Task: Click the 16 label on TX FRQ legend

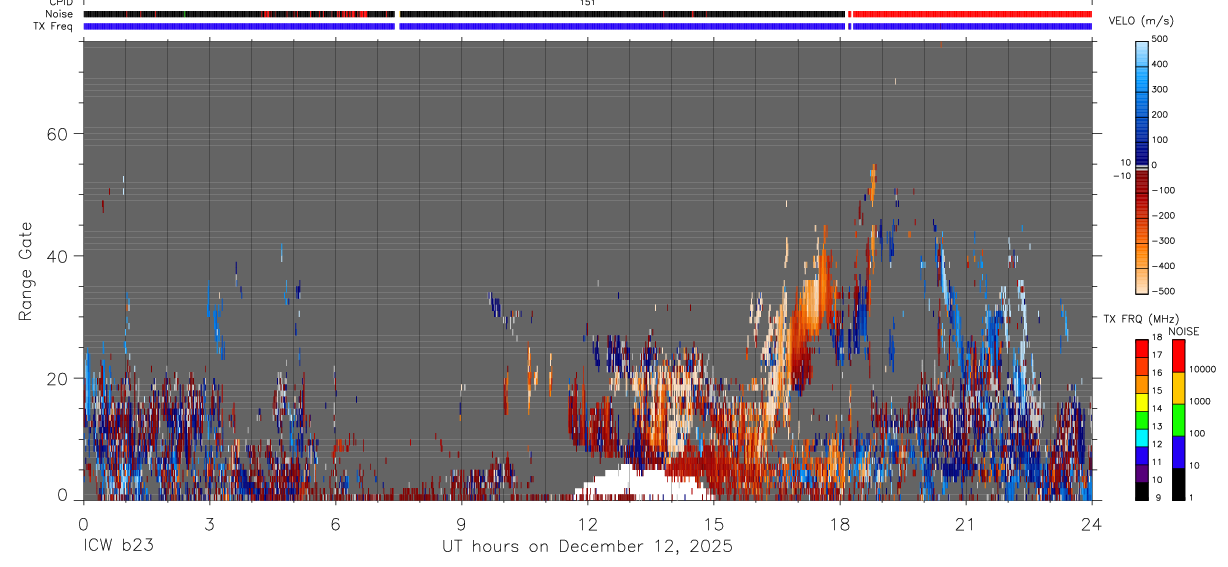Action: click(x=1156, y=373)
